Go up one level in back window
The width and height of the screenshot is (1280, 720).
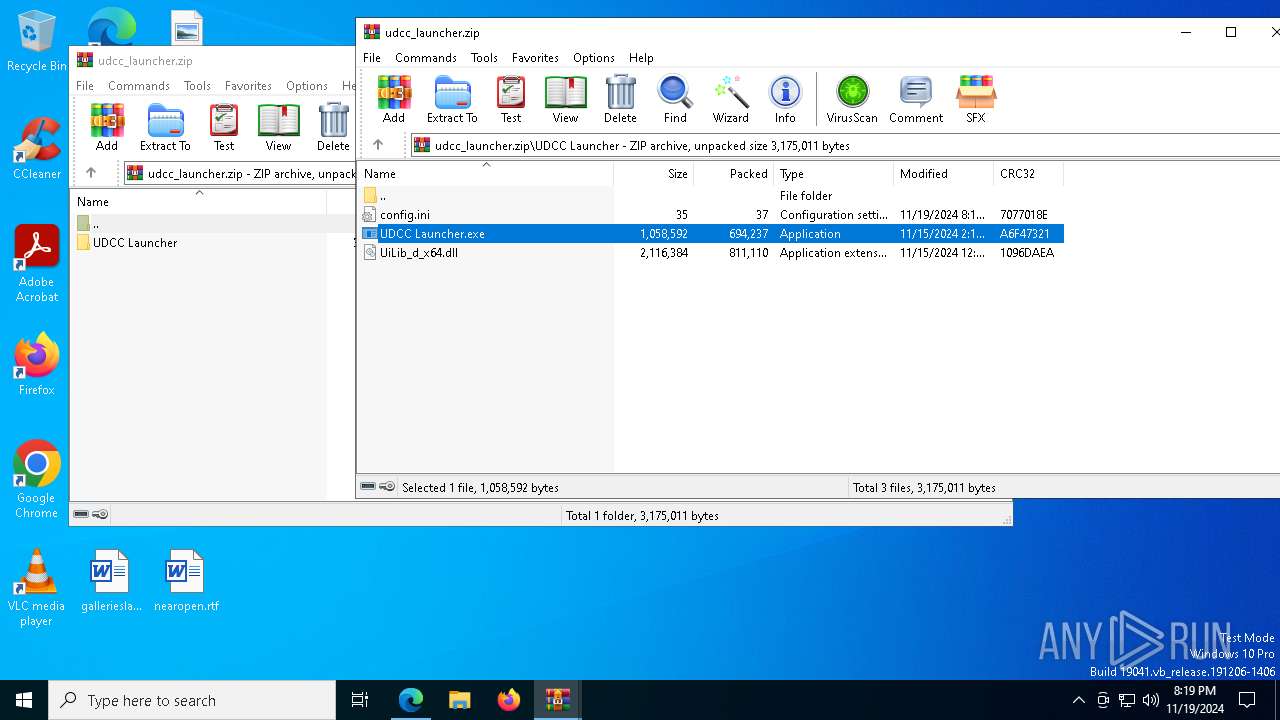[91, 173]
